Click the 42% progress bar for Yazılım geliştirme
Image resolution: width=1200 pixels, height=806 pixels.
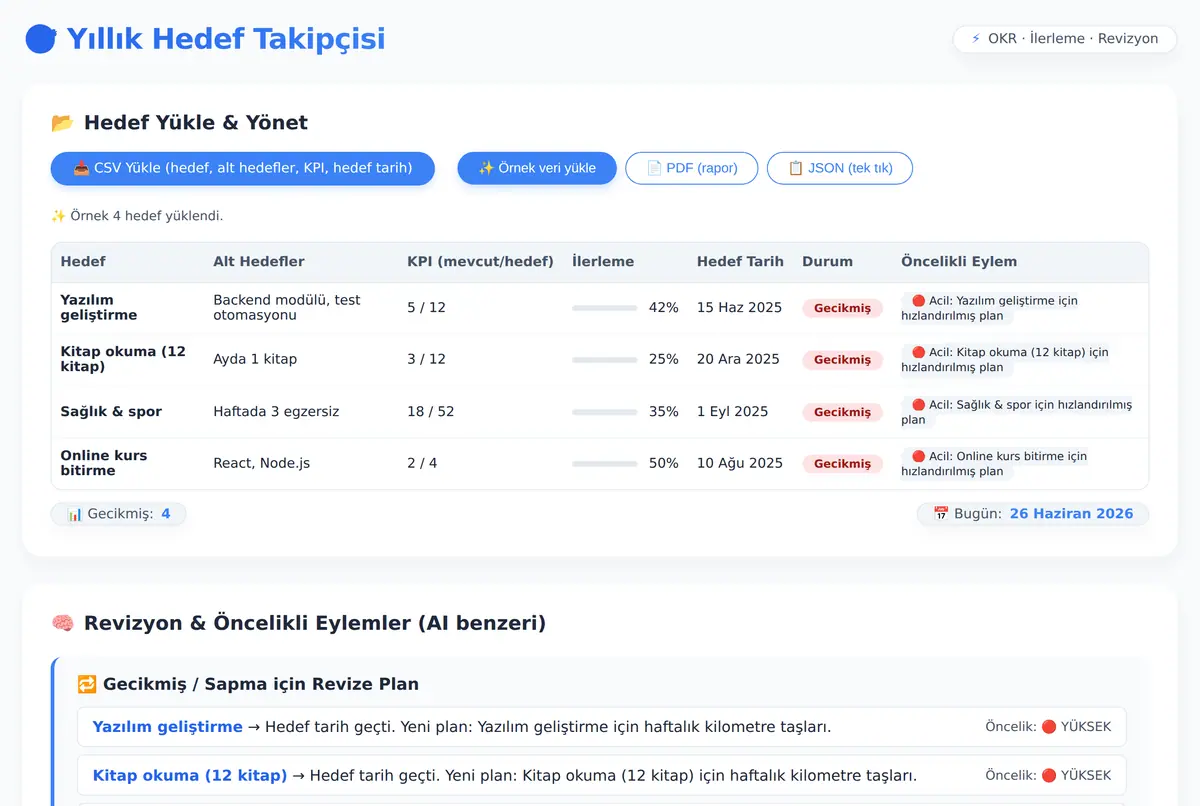[x=604, y=308]
